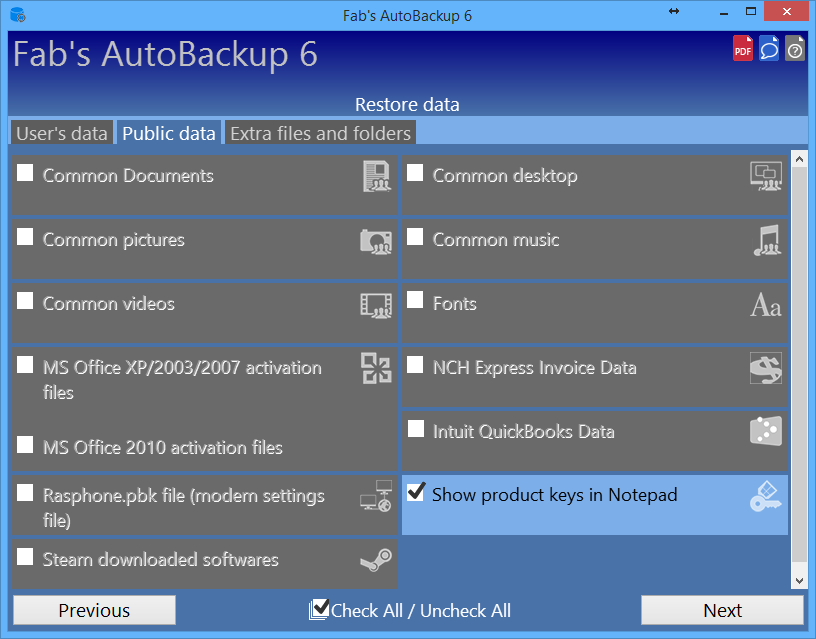The height and width of the screenshot is (639, 816).
Task: Click the 'Steam downloaded softwares' label
Action: pyautogui.click(x=160, y=559)
